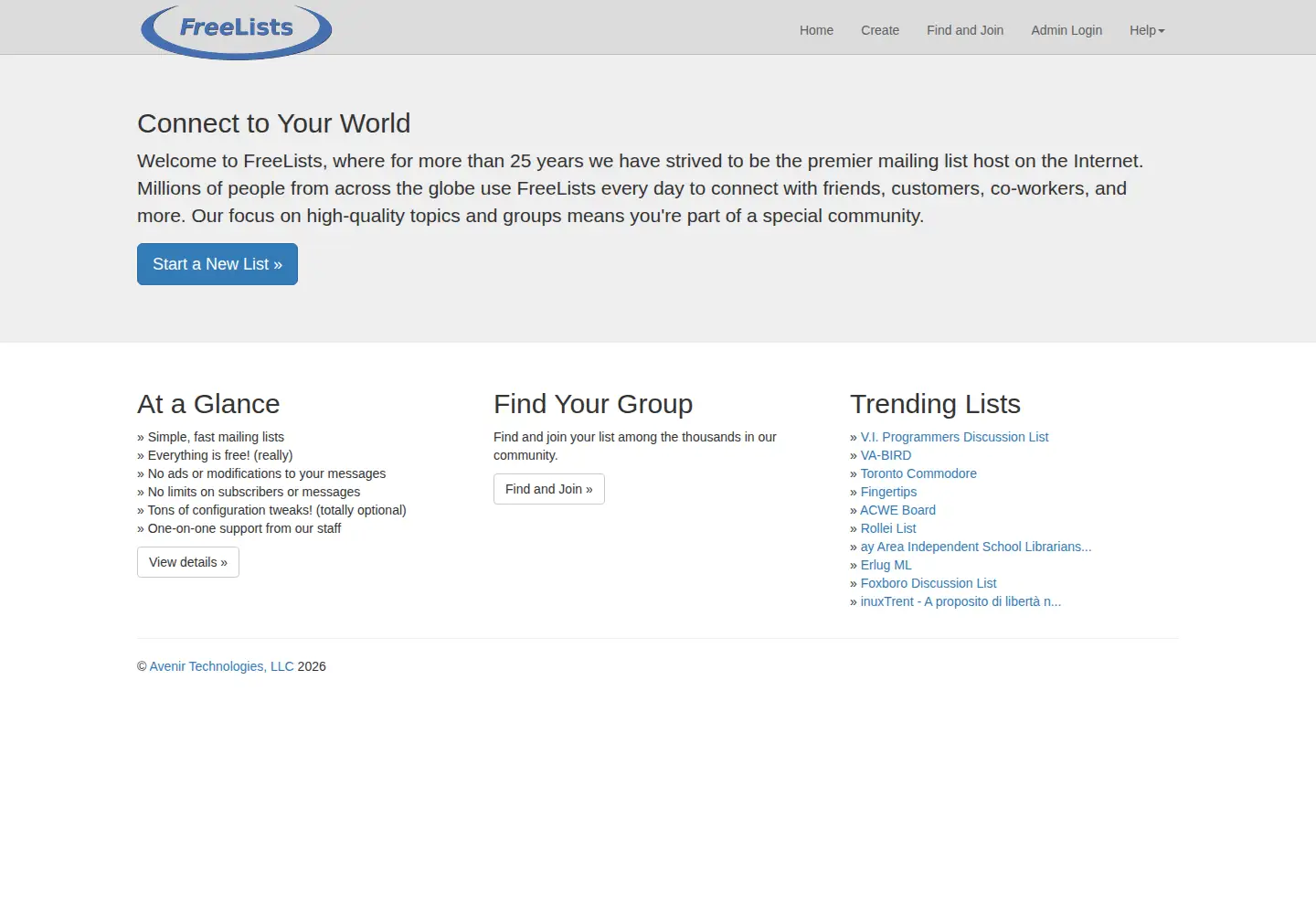Open the ACWE Board link
Viewport: 1316px width, 914px height.
[897, 510]
